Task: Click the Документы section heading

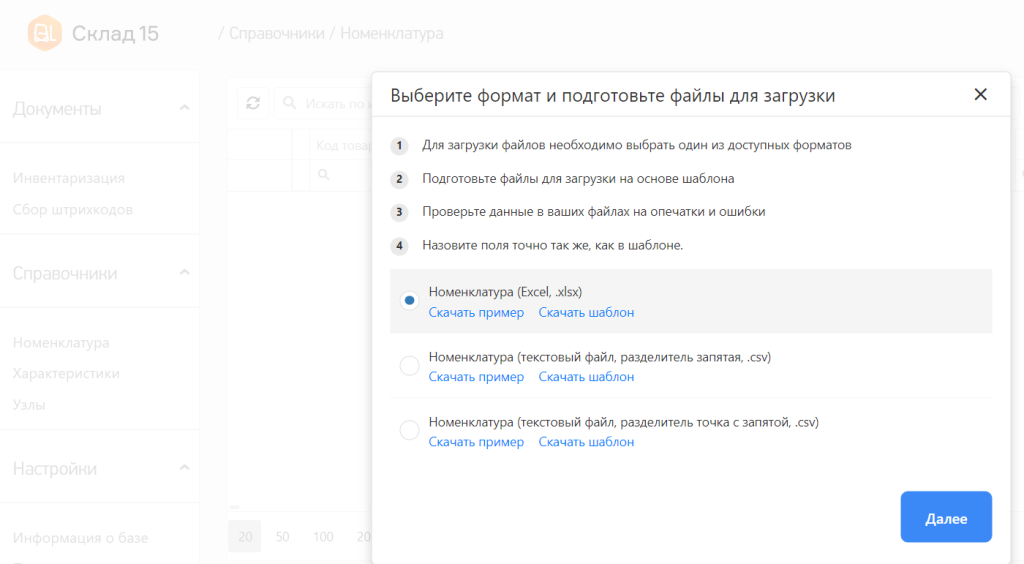Action: pos(57,108)
